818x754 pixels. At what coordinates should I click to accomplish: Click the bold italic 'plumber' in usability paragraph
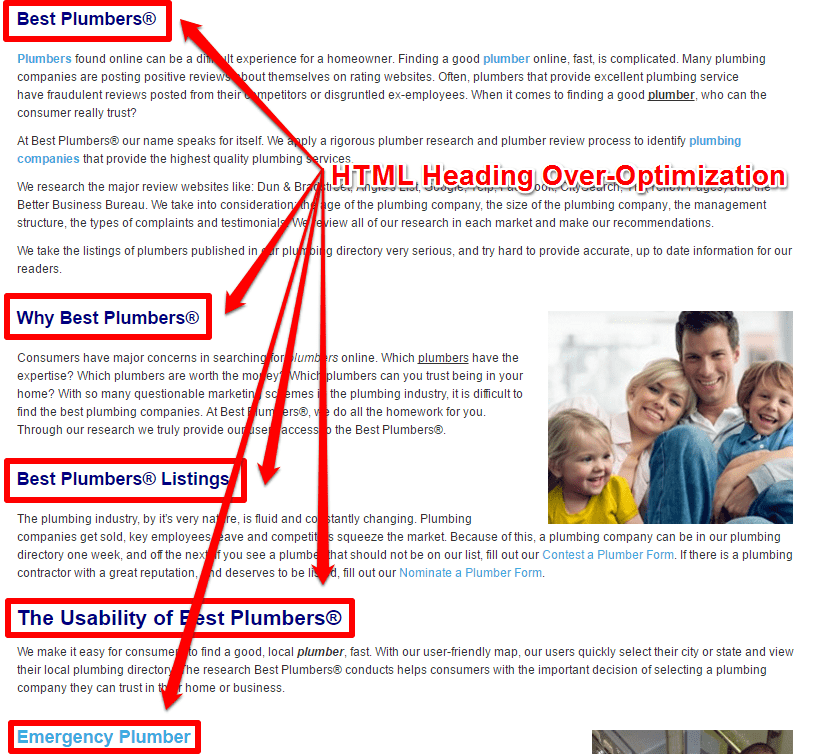320,652
